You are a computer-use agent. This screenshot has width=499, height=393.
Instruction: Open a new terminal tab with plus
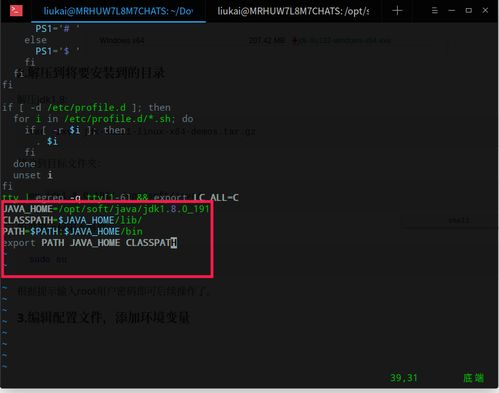(x=397, y=11)
